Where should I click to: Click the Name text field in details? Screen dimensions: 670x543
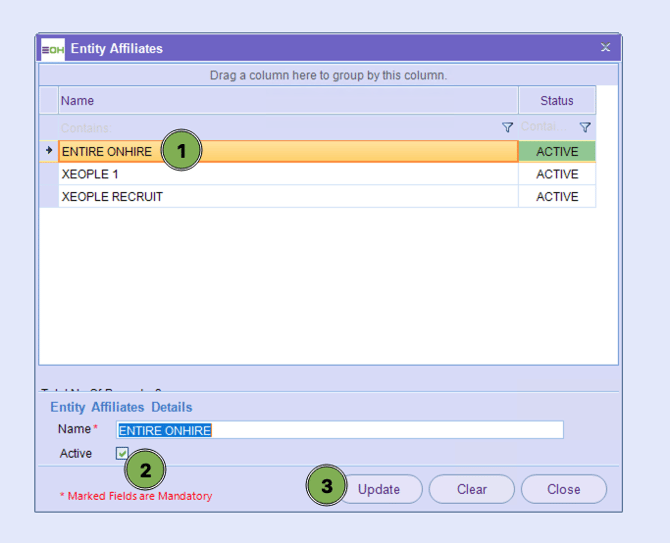340,430
